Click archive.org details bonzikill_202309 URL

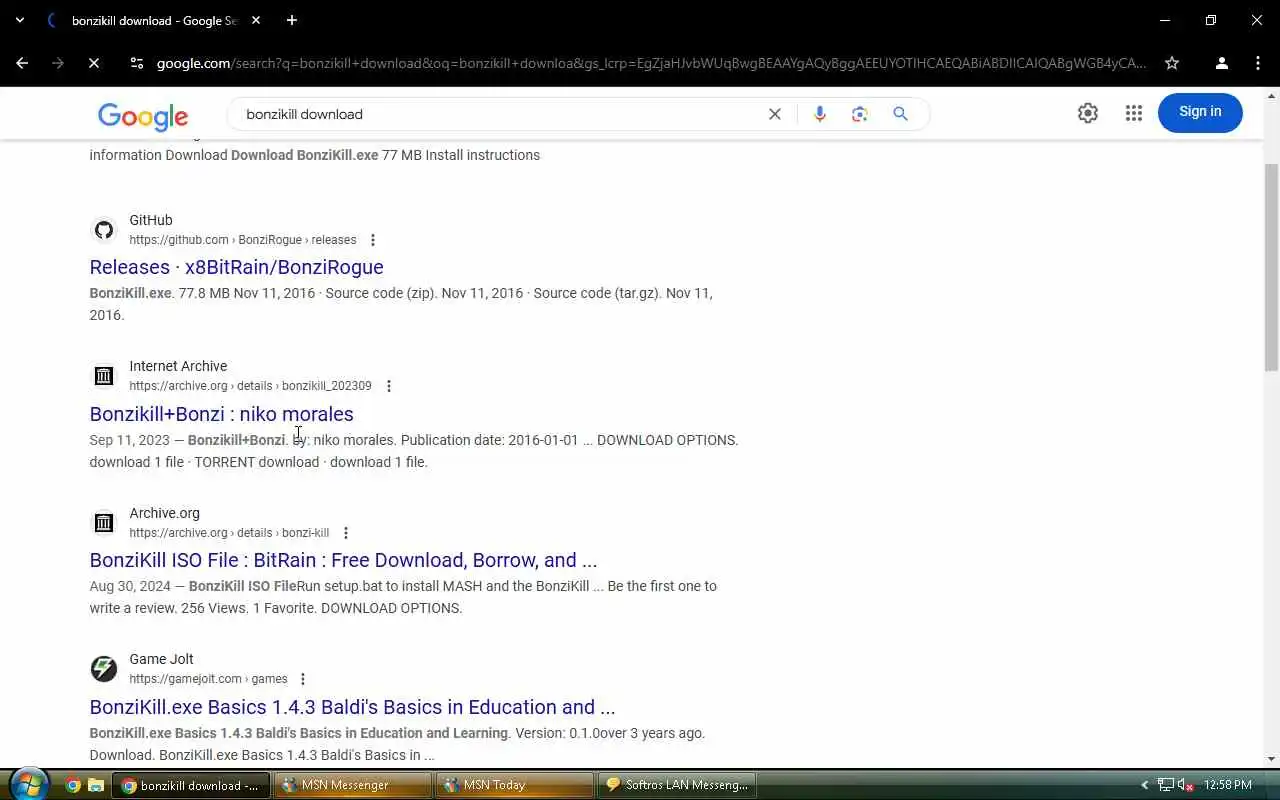pos(250,386)
